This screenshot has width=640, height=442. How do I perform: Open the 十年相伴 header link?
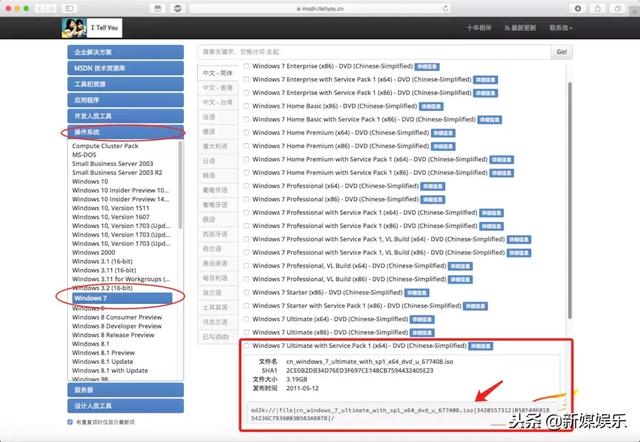pyautogui.click(x=479, y=28)
